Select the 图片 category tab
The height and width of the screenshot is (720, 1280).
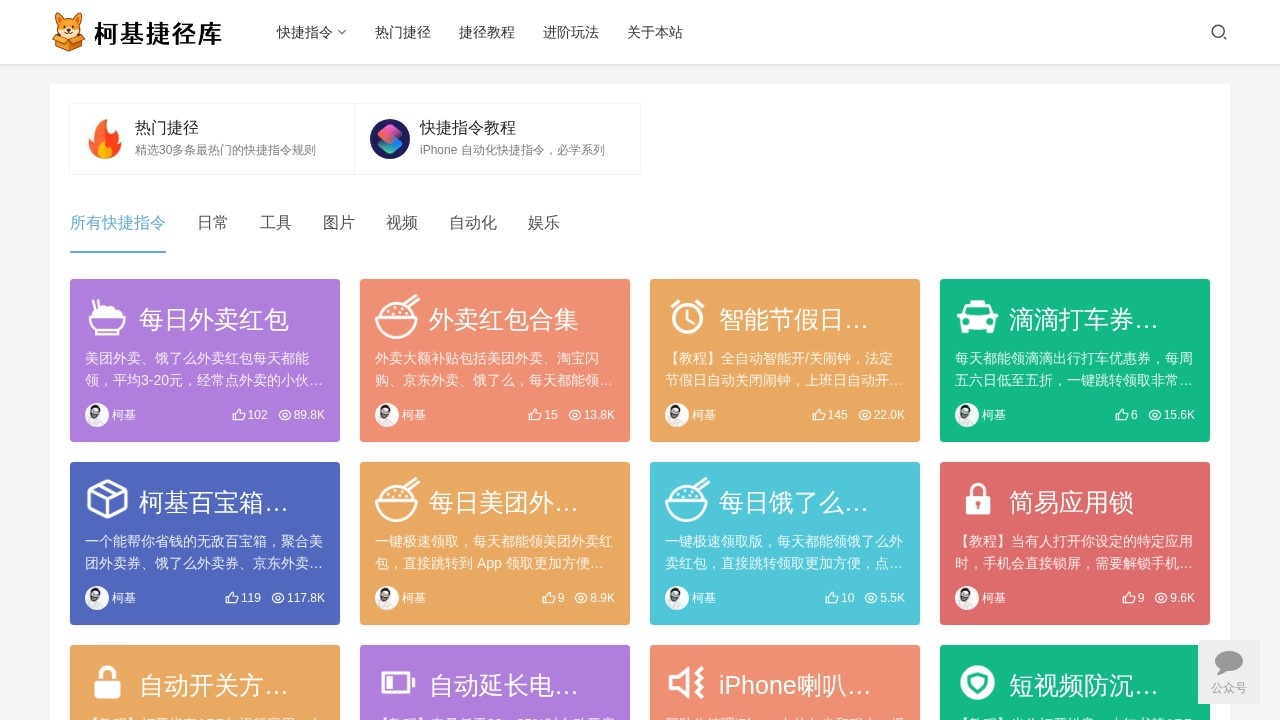click(x=339, y=223)
